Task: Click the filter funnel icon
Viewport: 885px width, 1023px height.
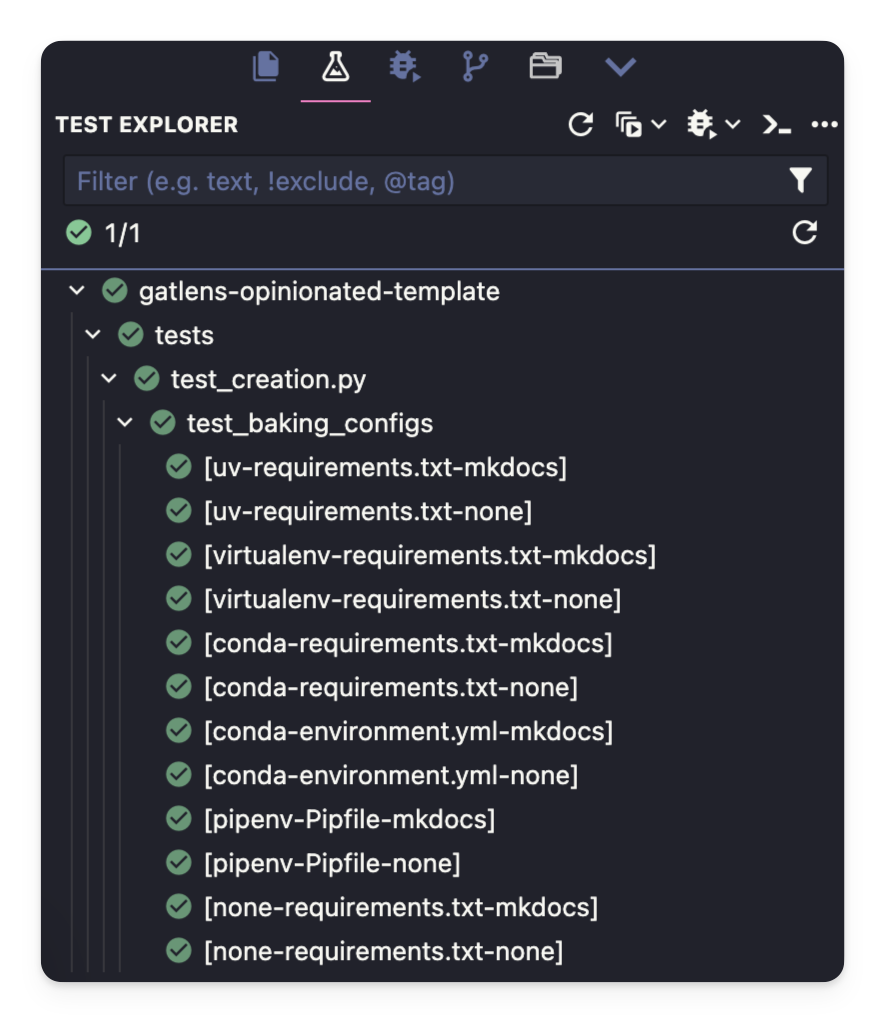Action: point(800,180)
